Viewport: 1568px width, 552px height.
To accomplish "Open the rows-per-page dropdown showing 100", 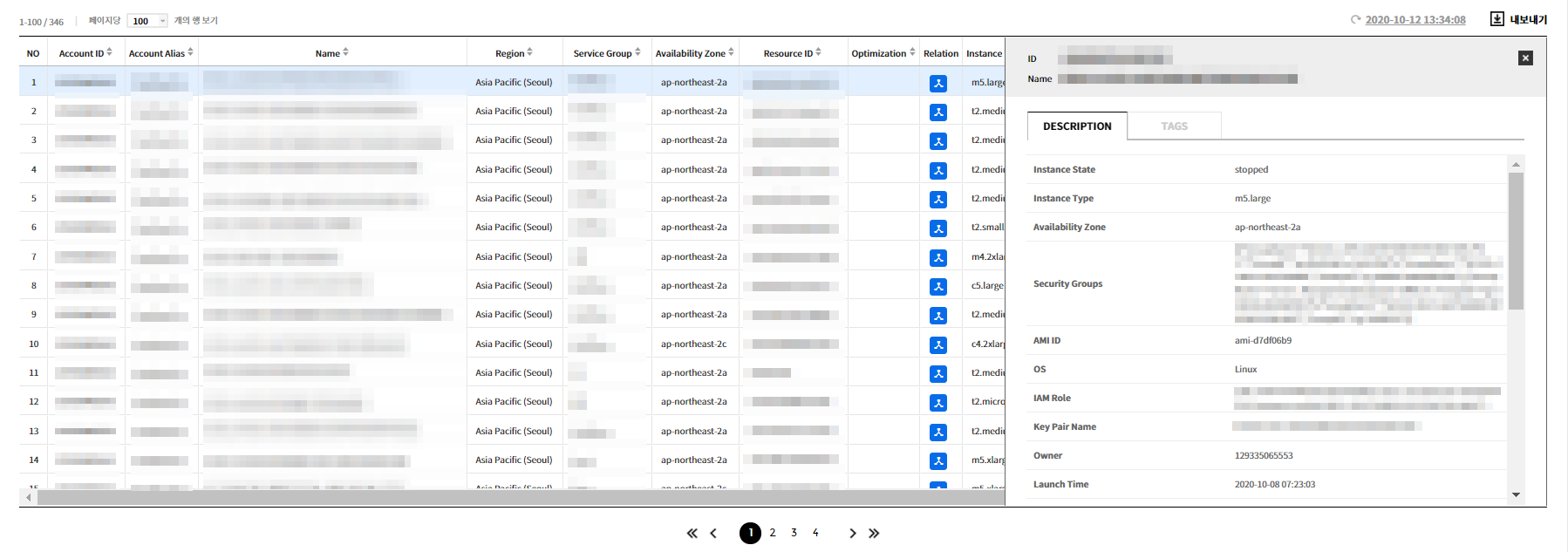I will (x=147, y=21).
